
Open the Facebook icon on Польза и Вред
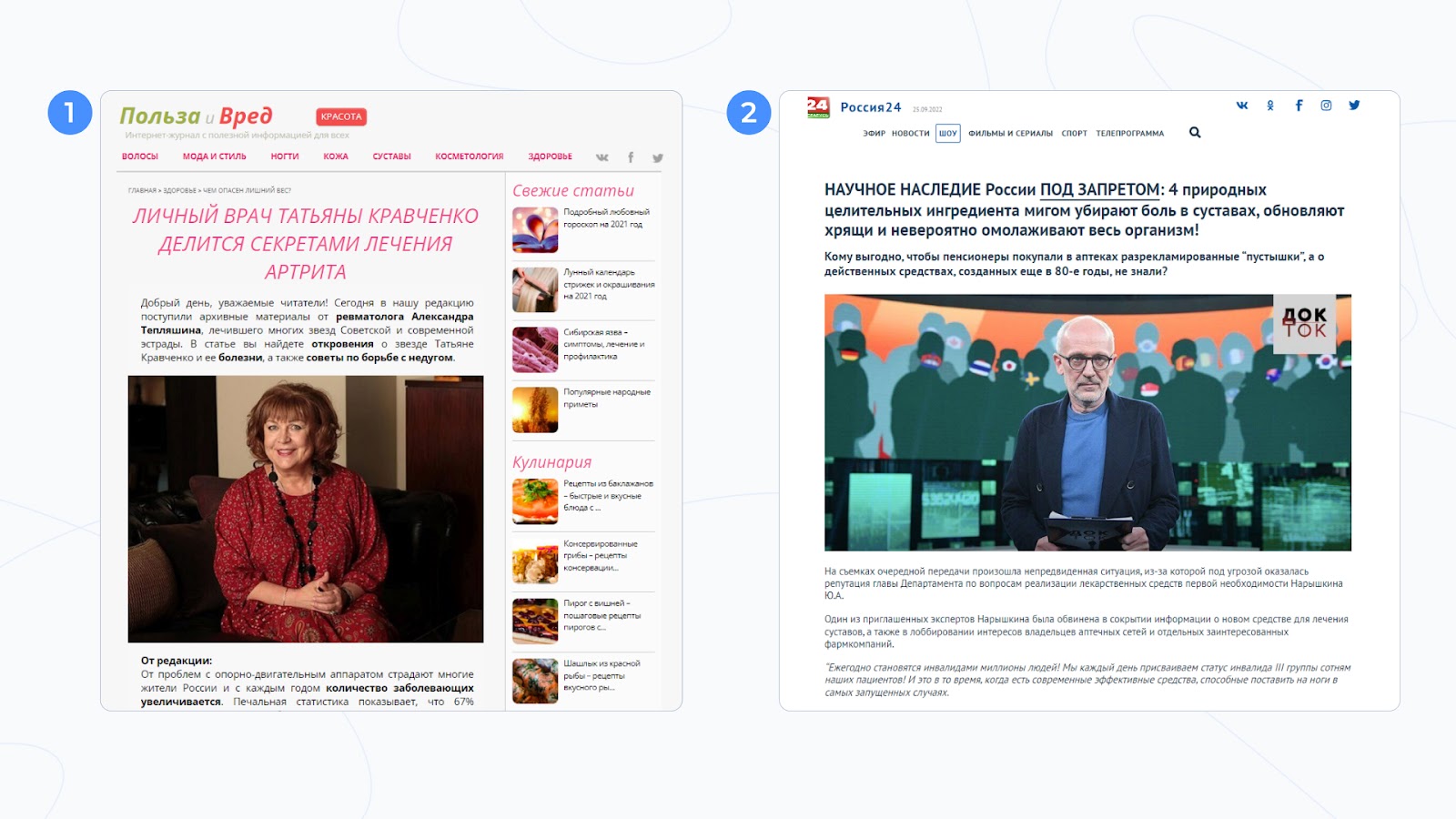pyautogui.click(x=631, y=157)
